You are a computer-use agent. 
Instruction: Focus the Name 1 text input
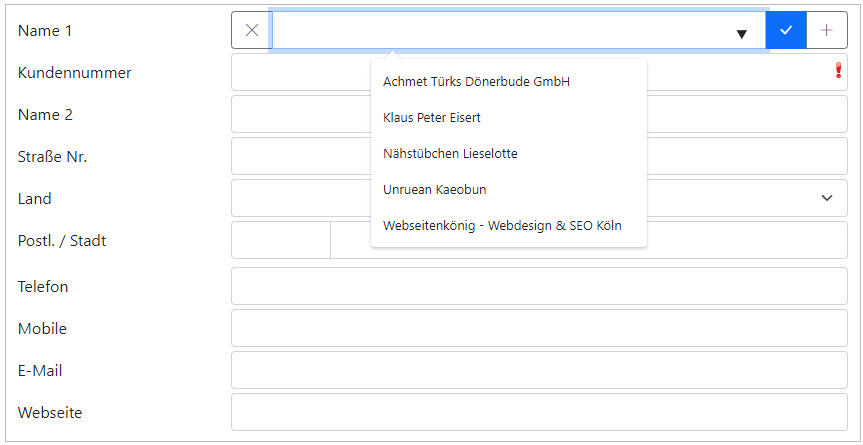click(x=500, y=30)
